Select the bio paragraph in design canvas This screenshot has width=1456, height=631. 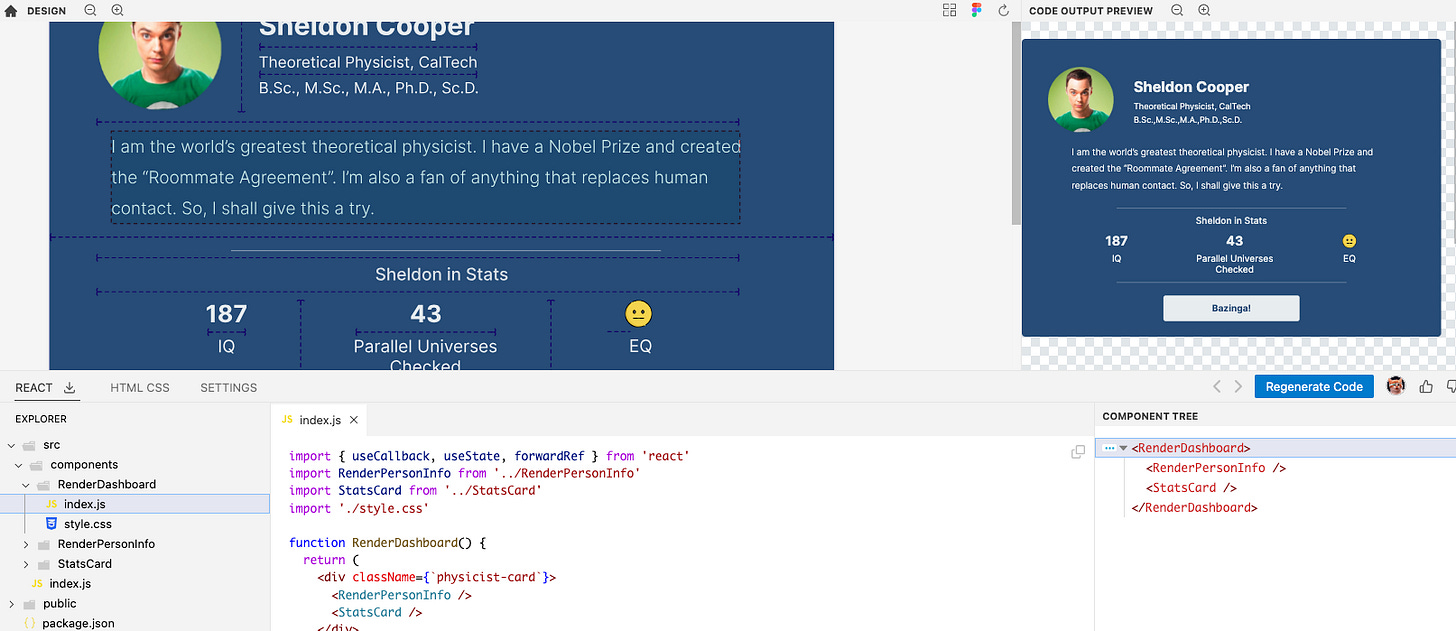pyautogui.click(x=426, y=177)
